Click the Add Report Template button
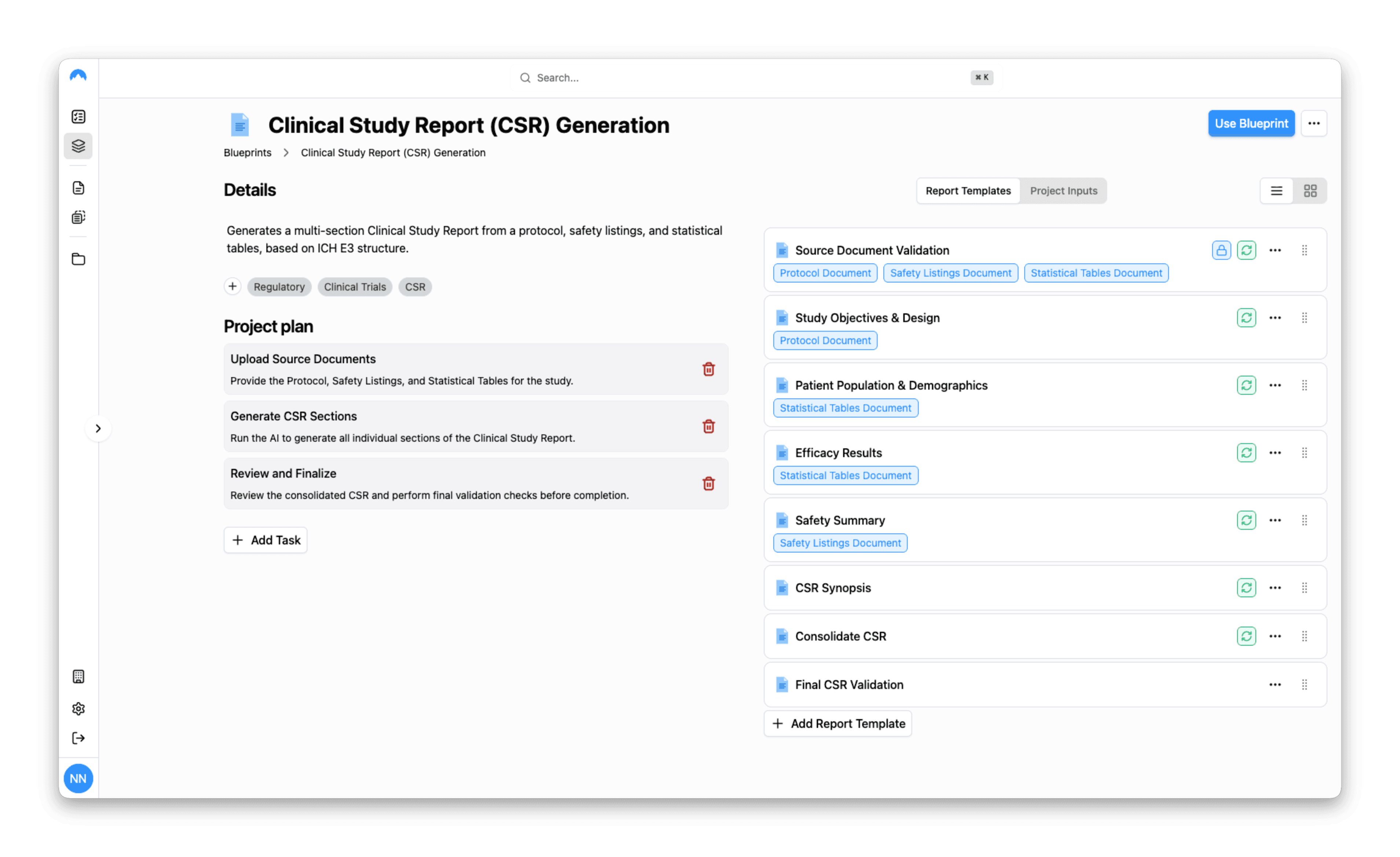The width and height of the screenshot is (1400, 857). 838,723
